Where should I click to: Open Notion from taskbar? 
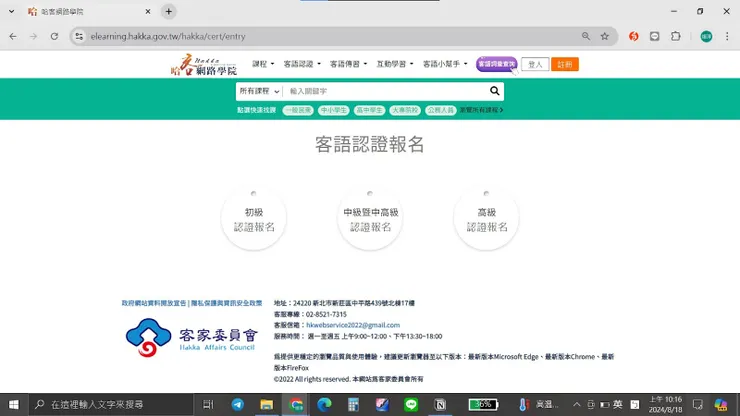(440, 405)
